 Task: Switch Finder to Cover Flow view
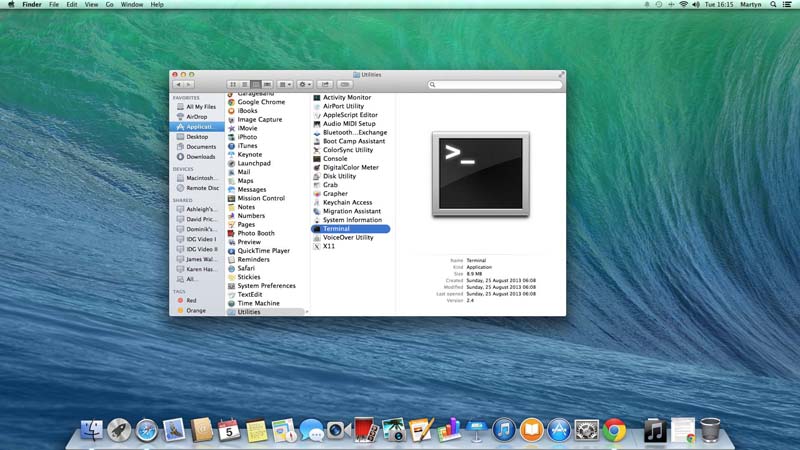pyautogui.click(x=267, y=84)
